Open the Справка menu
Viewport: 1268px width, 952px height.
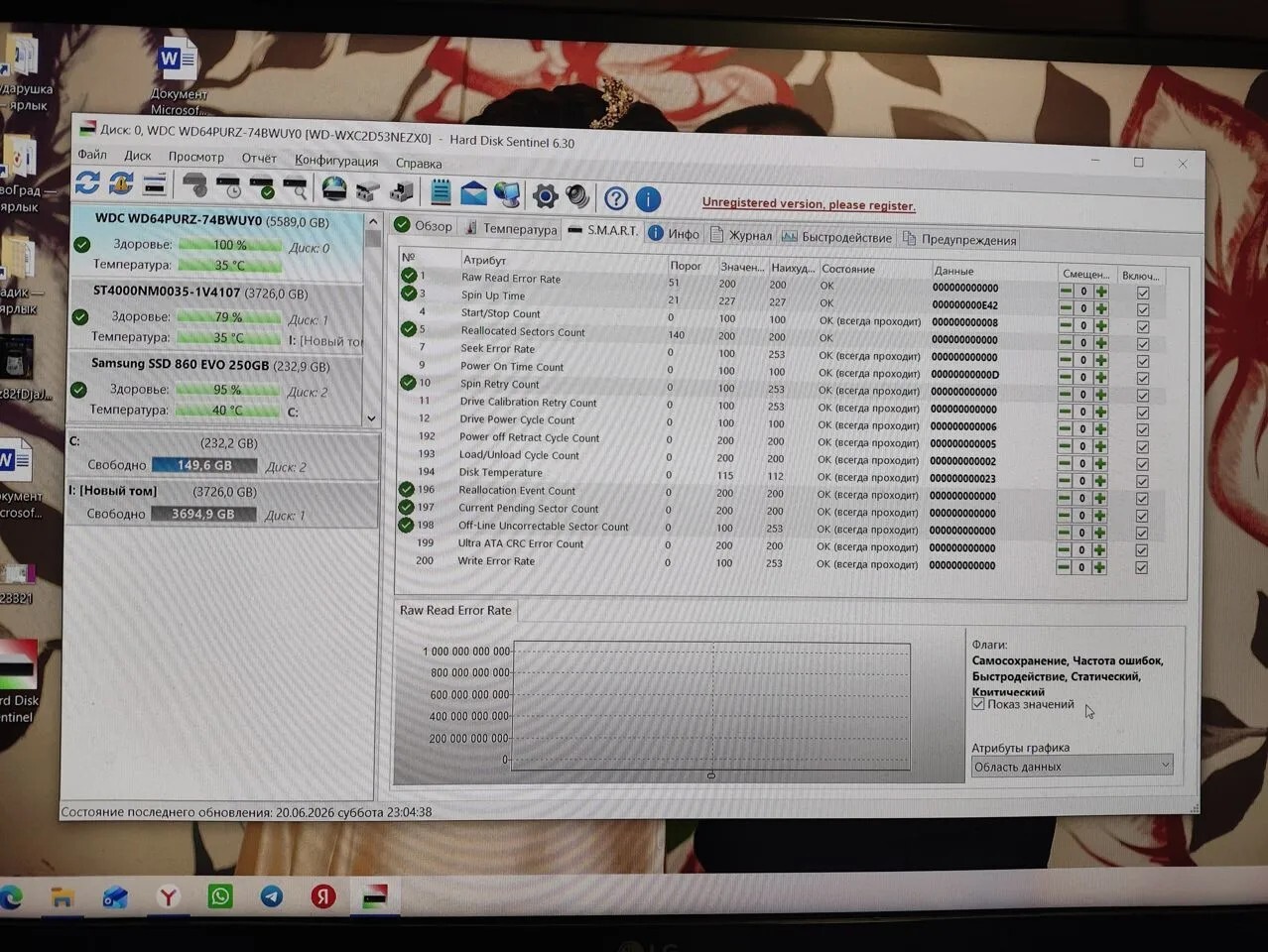tap(419, 164)
